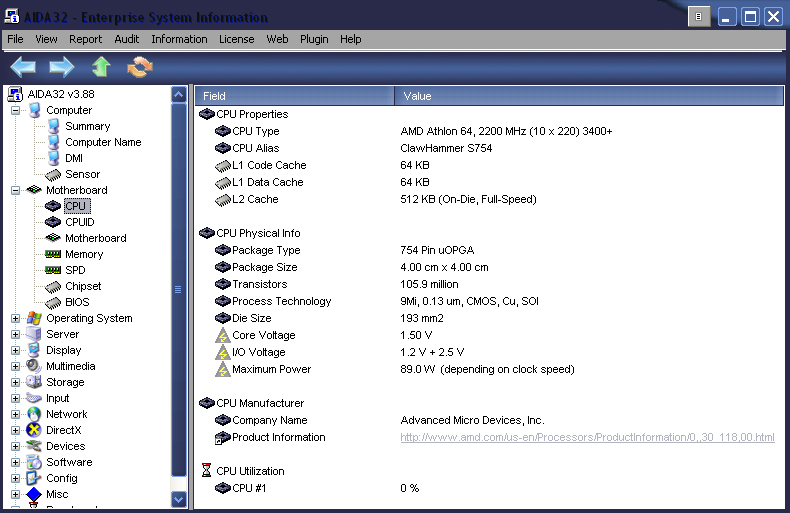Click tree scrollbar up arrow
Image resolution: width=790 pixels, height=513 pixels.
click(178, 95)
